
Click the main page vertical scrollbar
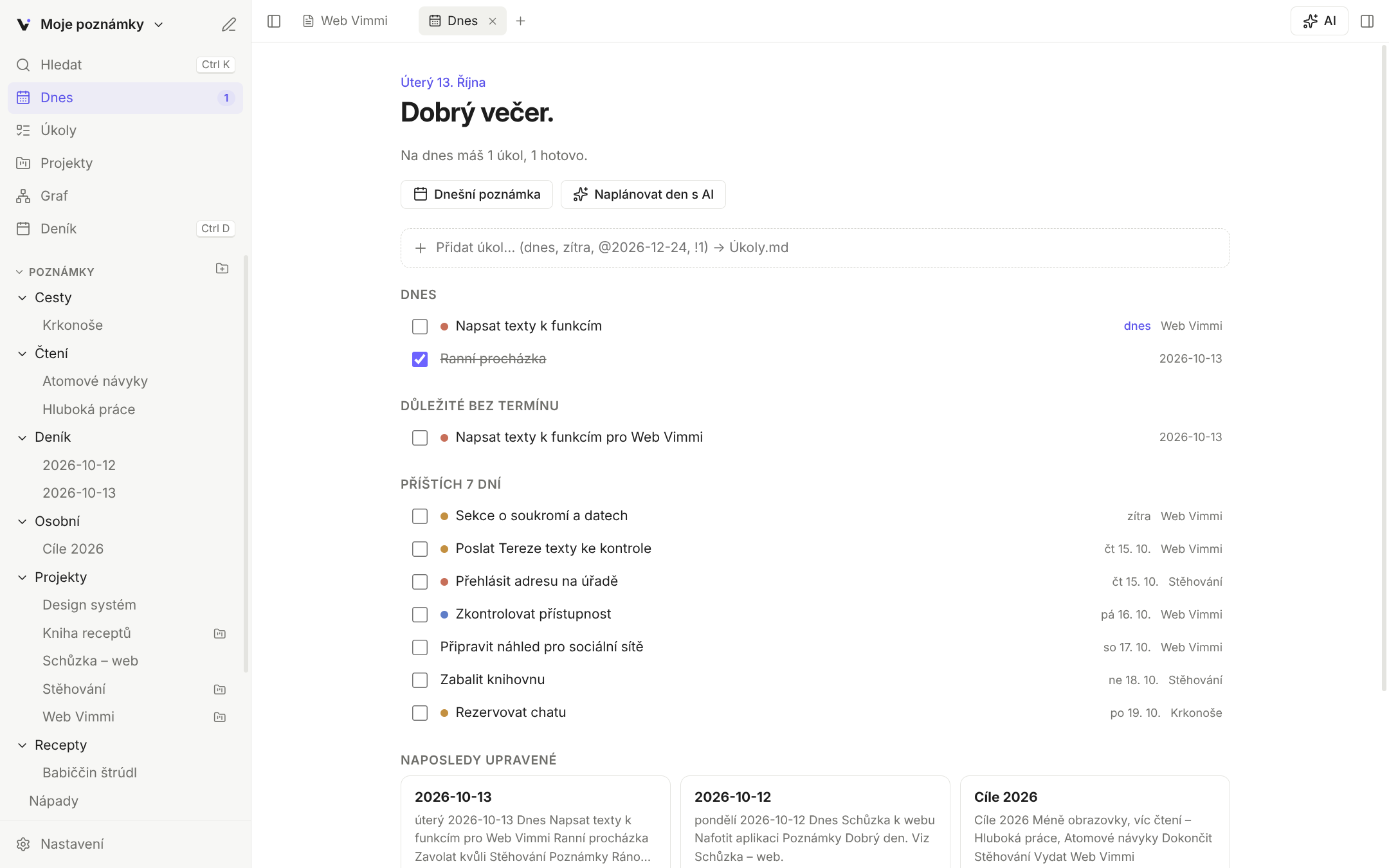pyautogui.click(x=1384, y=370)
